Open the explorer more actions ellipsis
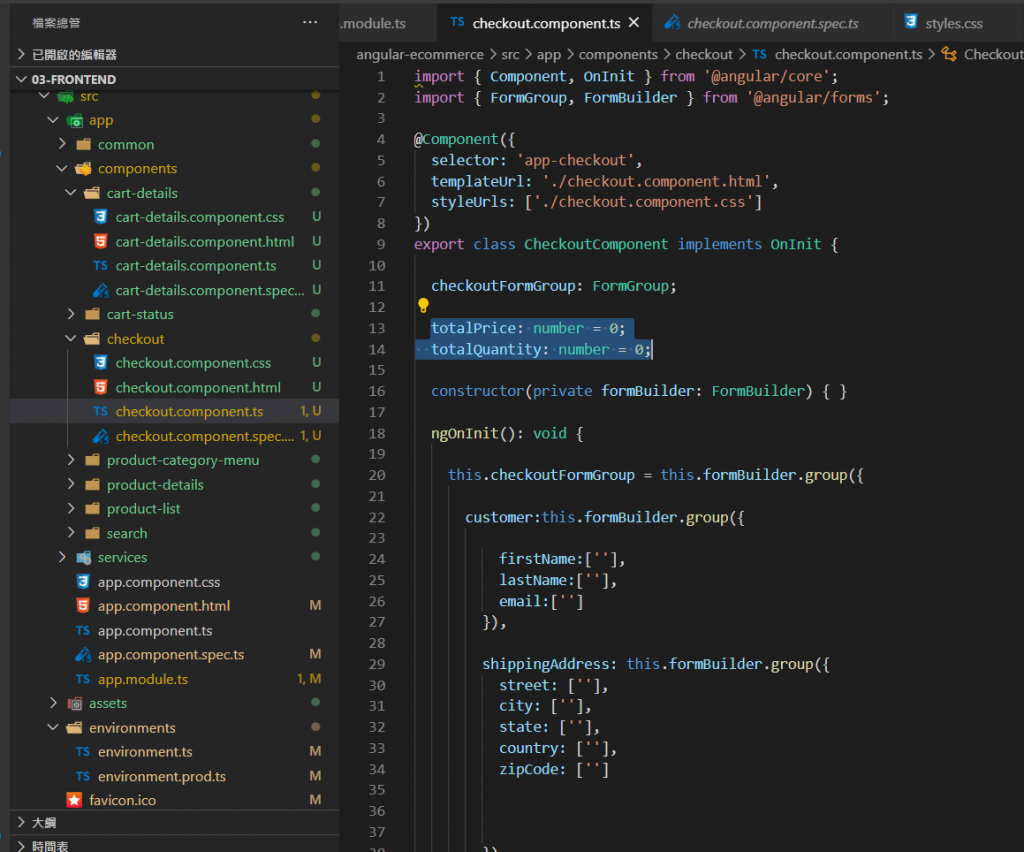Screen dimensions: 1024x852 (310, 22)
